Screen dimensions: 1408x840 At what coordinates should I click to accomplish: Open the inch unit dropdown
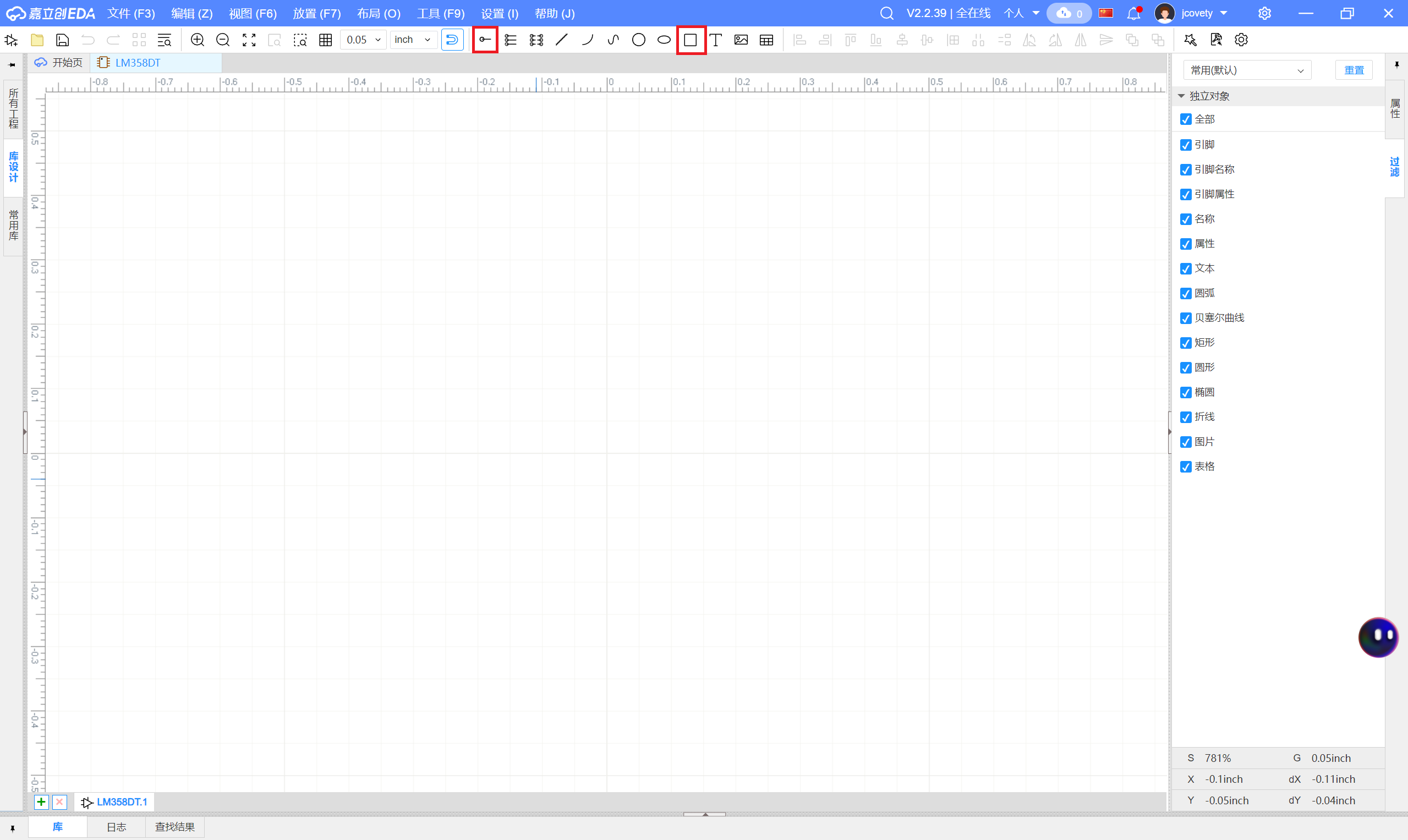point(413,40)
